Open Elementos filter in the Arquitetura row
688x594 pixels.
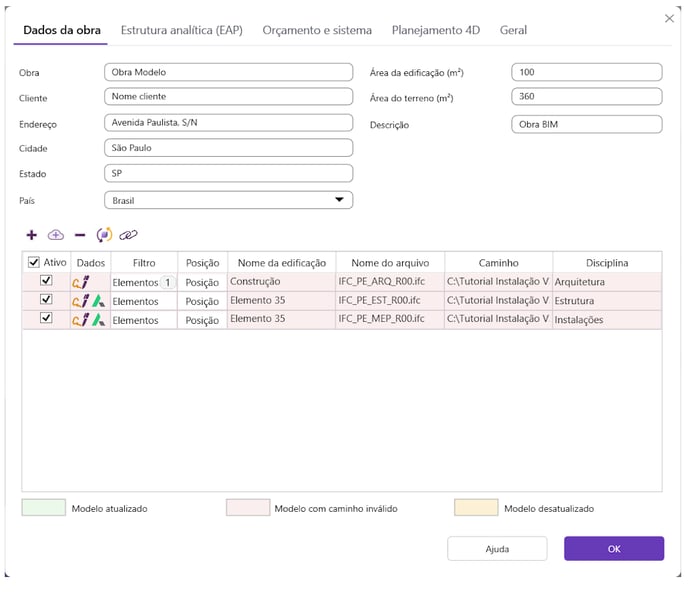(135, 283)
